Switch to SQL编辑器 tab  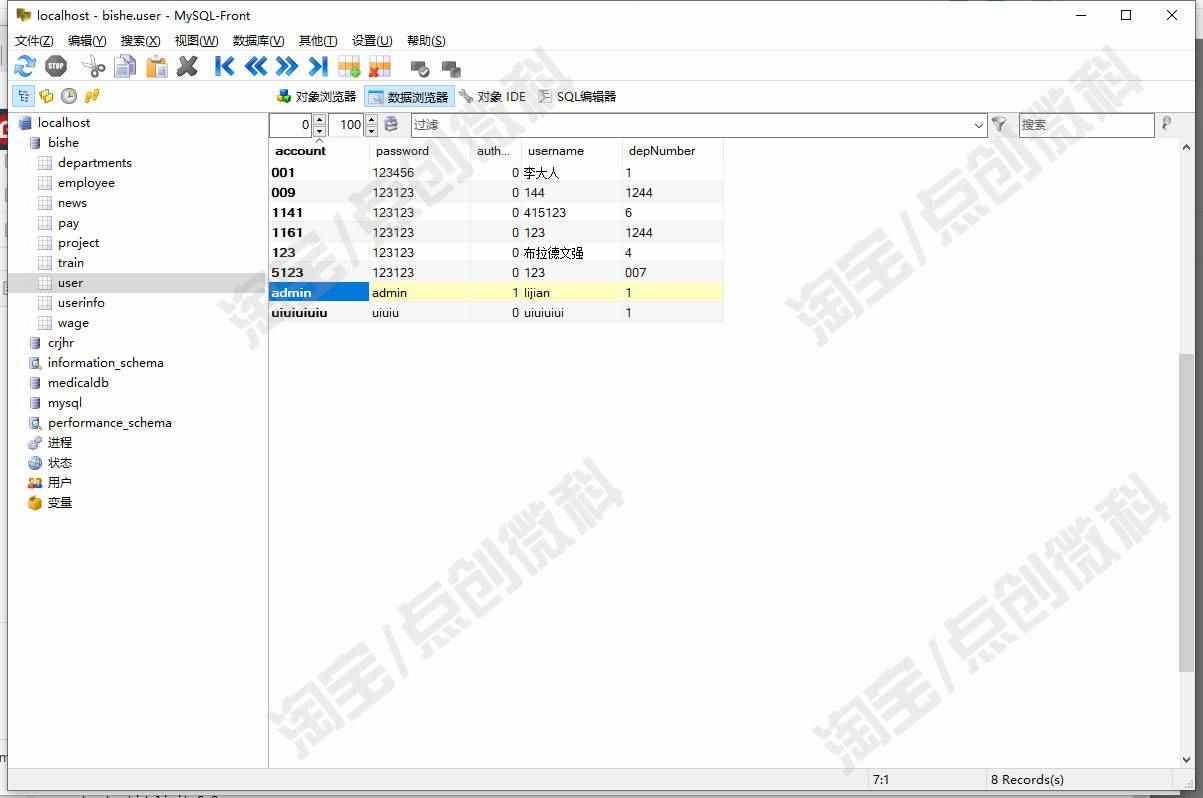pyautogui.click(x=577, y=97)
